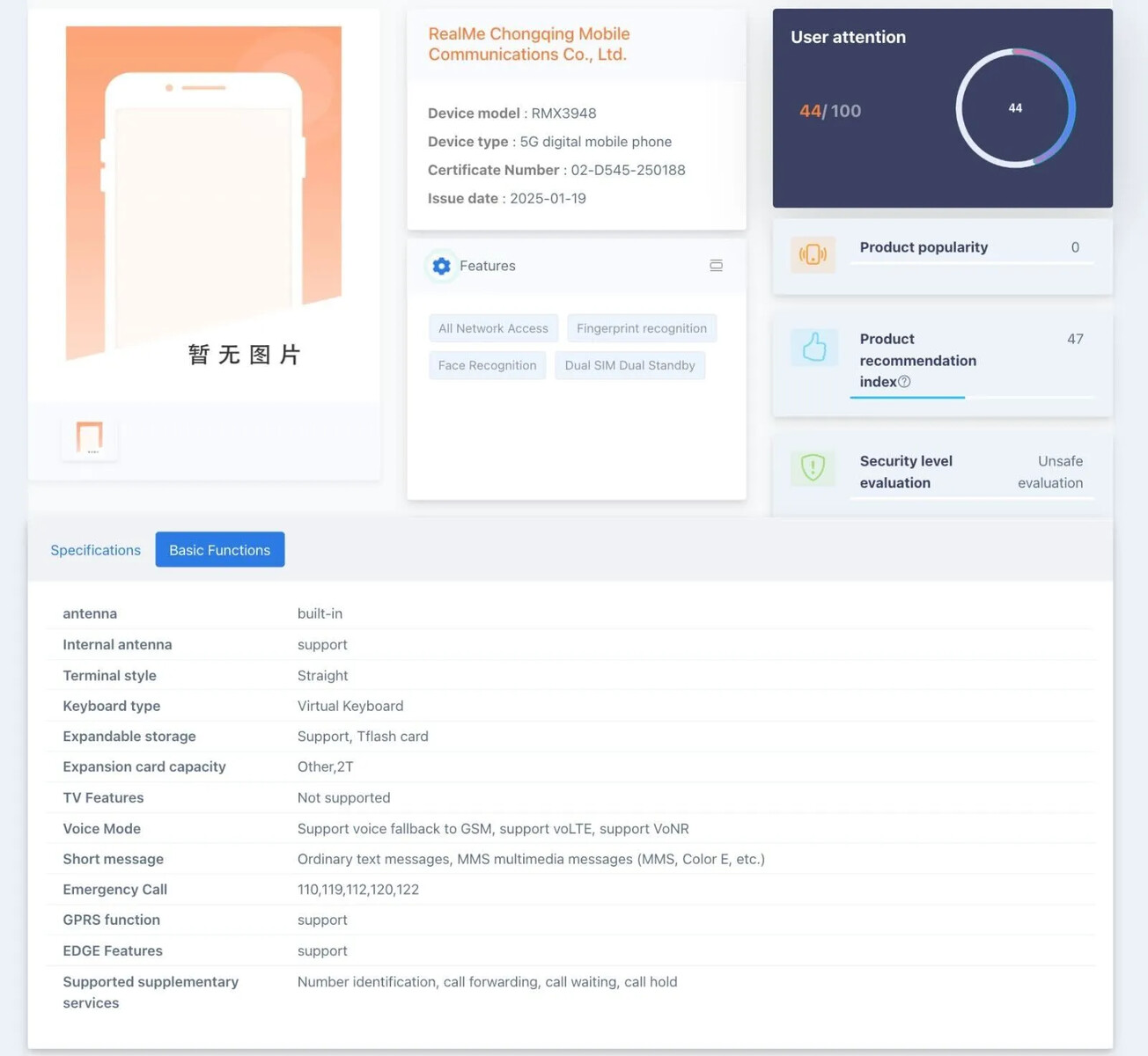Click the 44/100 attention score text

click(x=830, y=111)
